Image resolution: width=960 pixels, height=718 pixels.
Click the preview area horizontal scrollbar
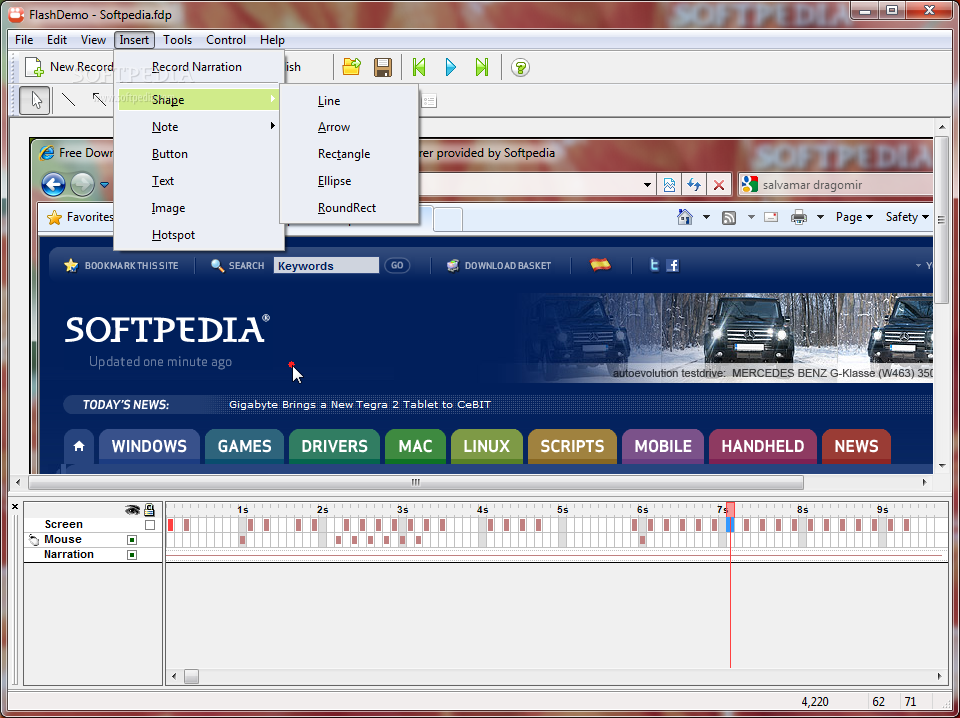[x=416, y=482]
